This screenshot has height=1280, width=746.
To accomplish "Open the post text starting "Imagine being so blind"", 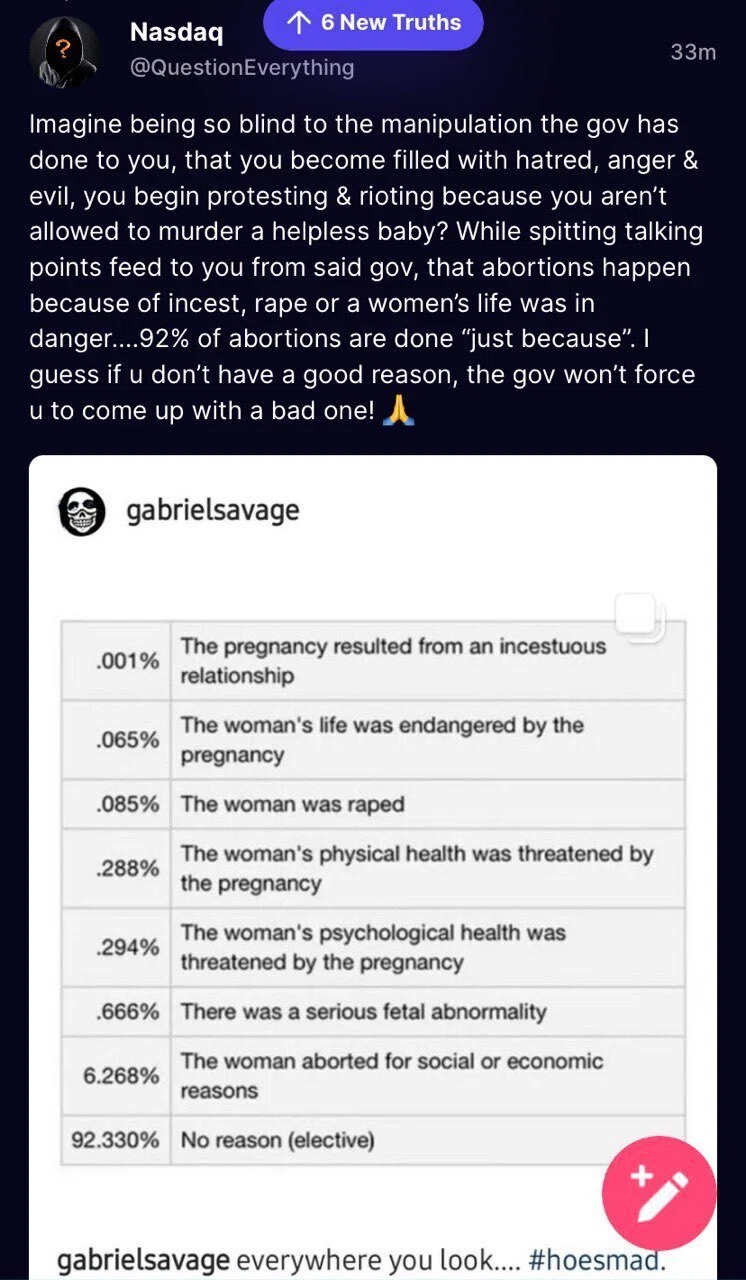I will (366, 268).
